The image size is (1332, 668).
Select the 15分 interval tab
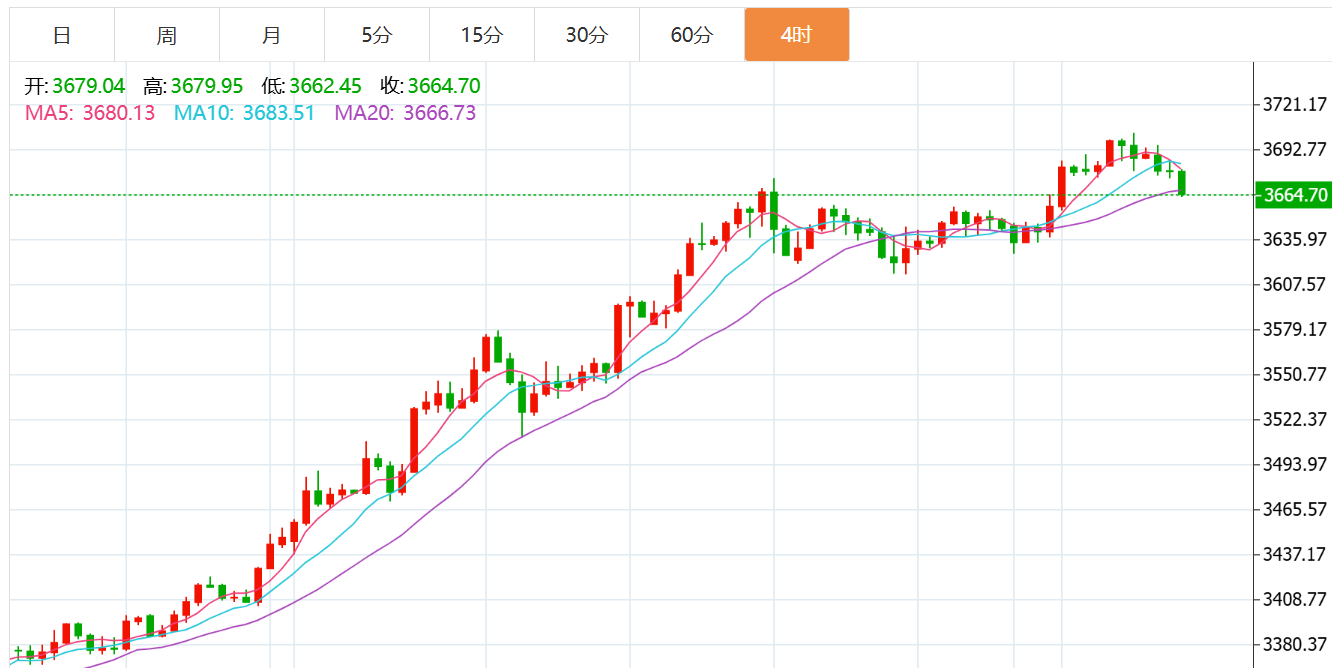(482, 35)
